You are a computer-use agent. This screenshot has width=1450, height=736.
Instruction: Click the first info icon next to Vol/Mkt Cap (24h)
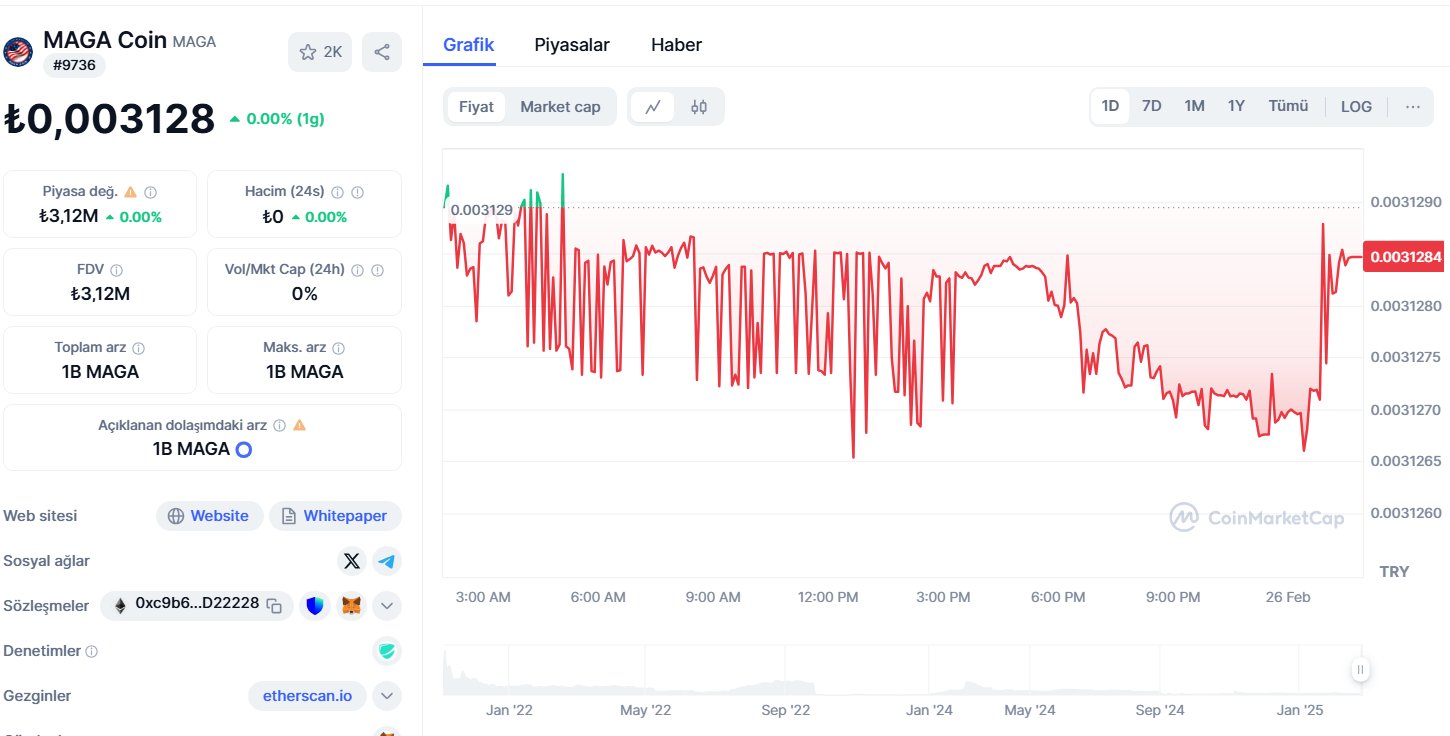coord(358,270)
